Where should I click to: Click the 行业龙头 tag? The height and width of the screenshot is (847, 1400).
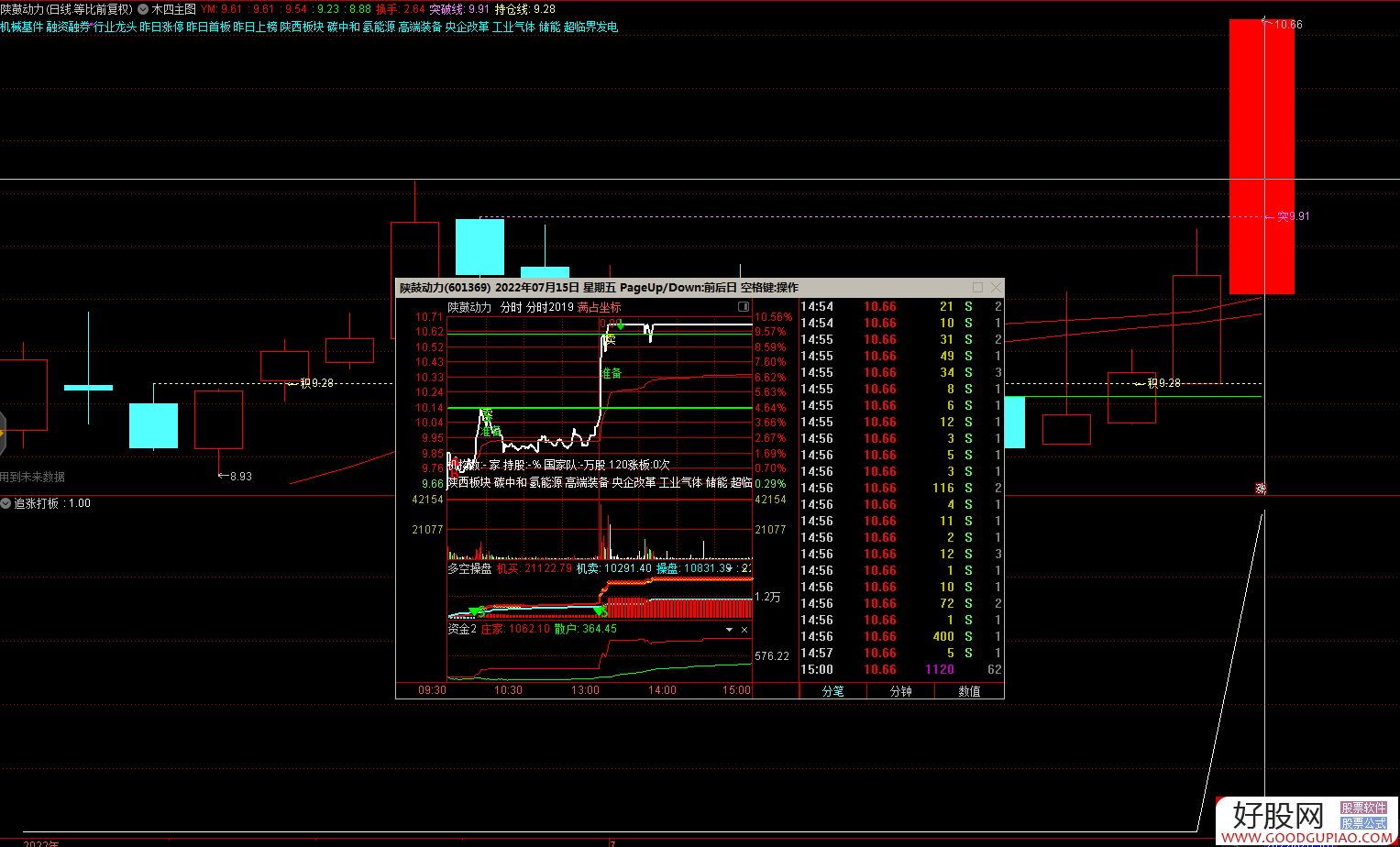click(x=115, y=27)
